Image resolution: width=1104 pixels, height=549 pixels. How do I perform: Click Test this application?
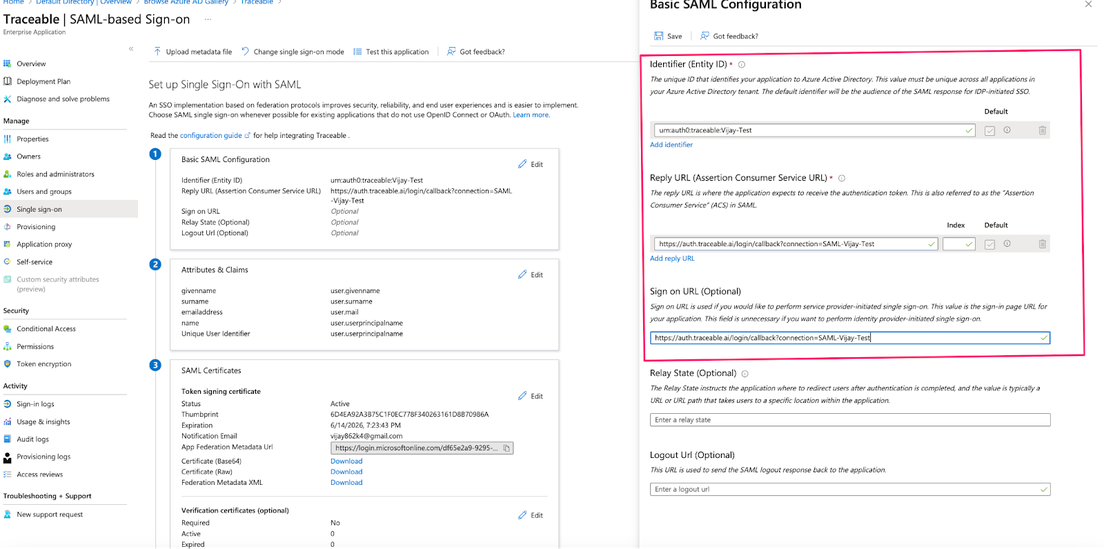[391, 51]
